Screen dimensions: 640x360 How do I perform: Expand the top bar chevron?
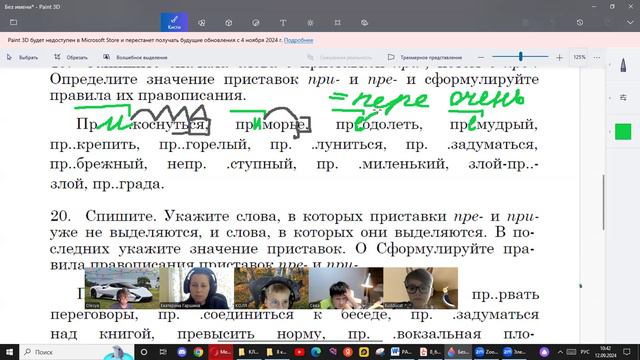630,22
